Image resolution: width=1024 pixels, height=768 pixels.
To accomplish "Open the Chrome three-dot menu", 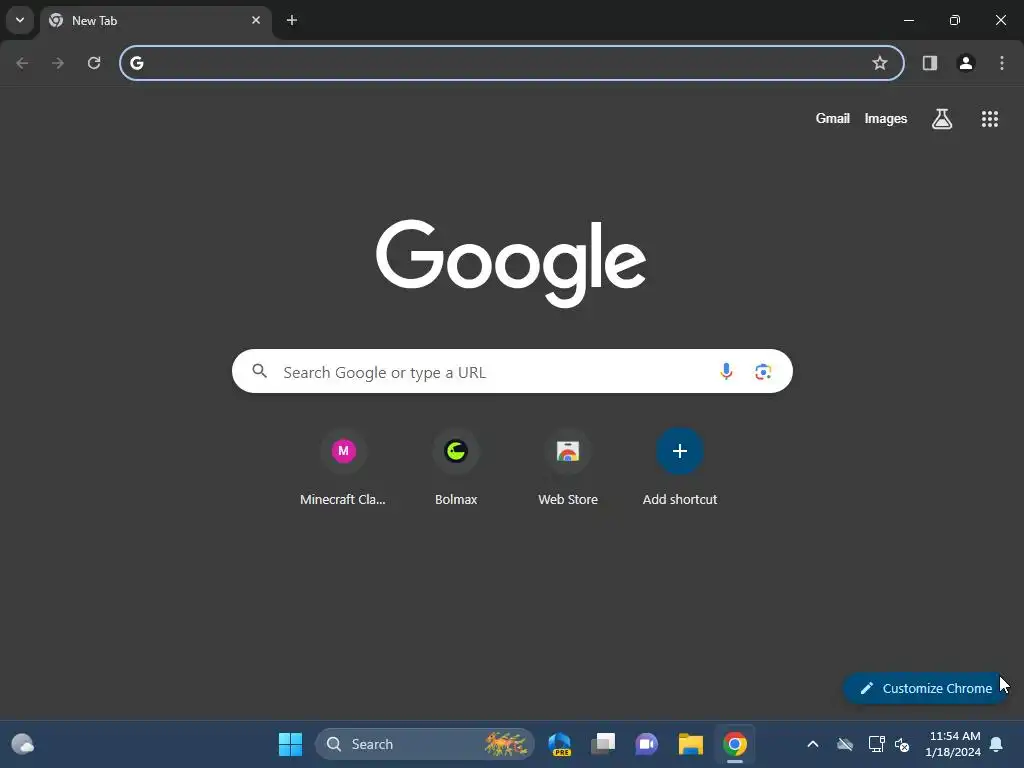I will 1002,63.
